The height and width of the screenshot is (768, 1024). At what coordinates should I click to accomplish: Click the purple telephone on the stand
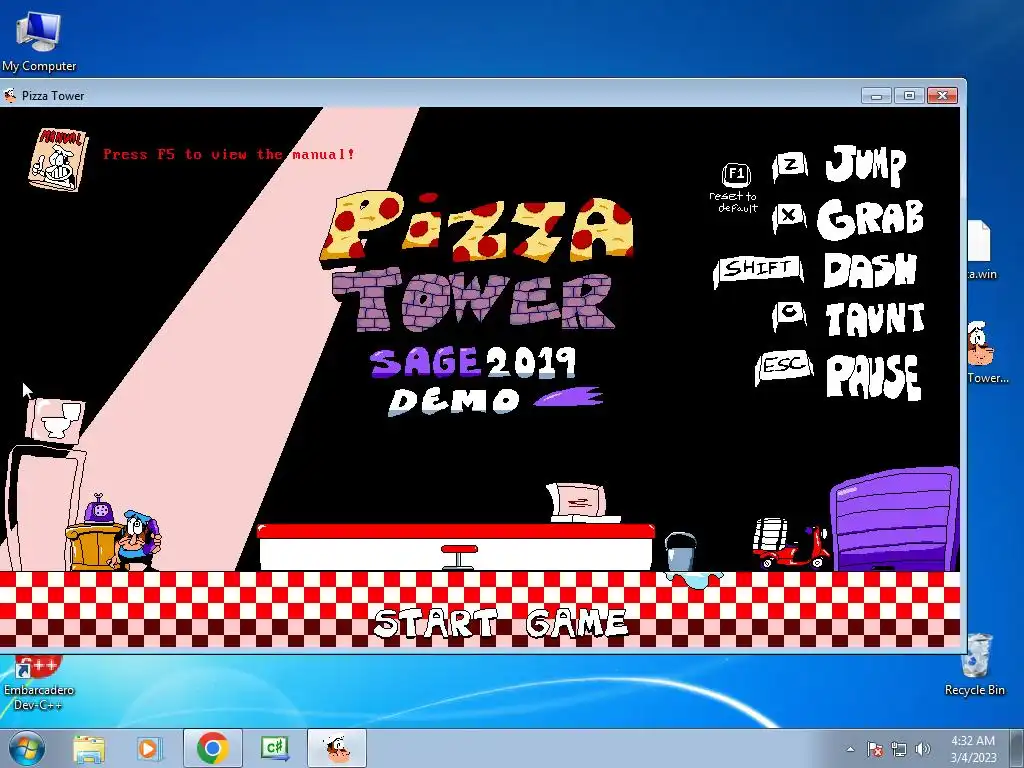[99, 509]
